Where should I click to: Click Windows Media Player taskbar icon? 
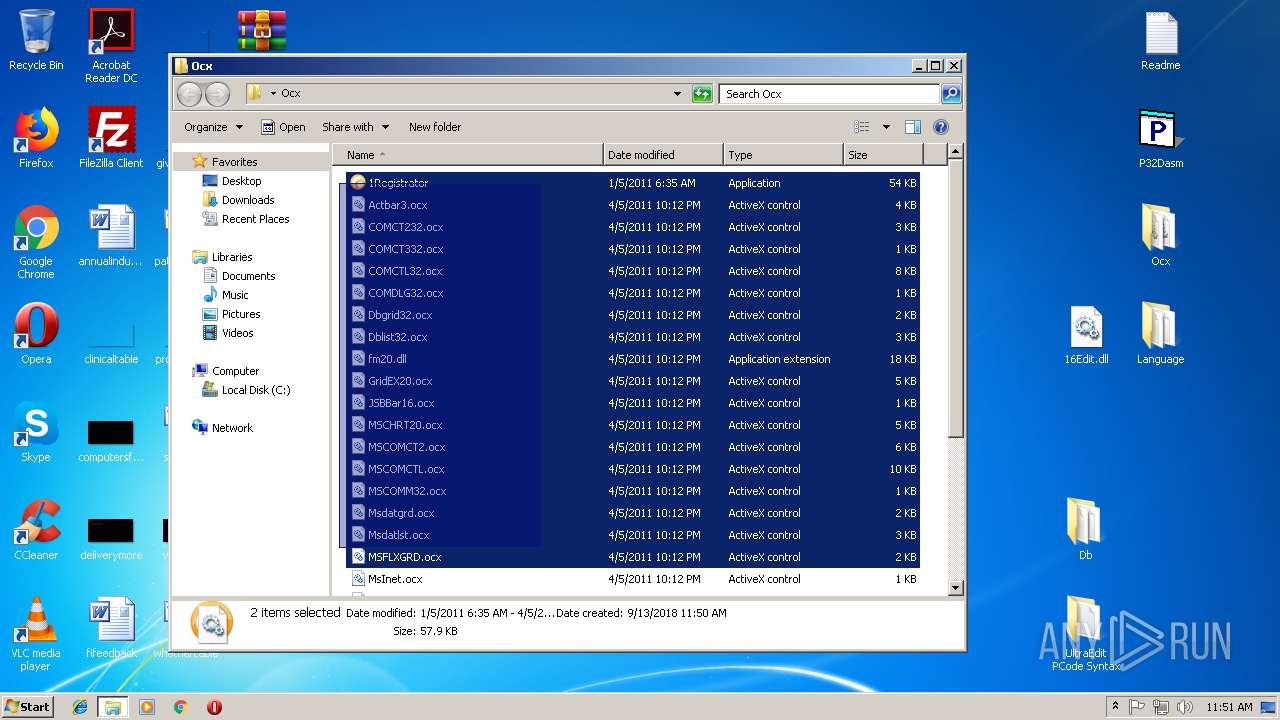pyautogui.click(x=147, y=707)
